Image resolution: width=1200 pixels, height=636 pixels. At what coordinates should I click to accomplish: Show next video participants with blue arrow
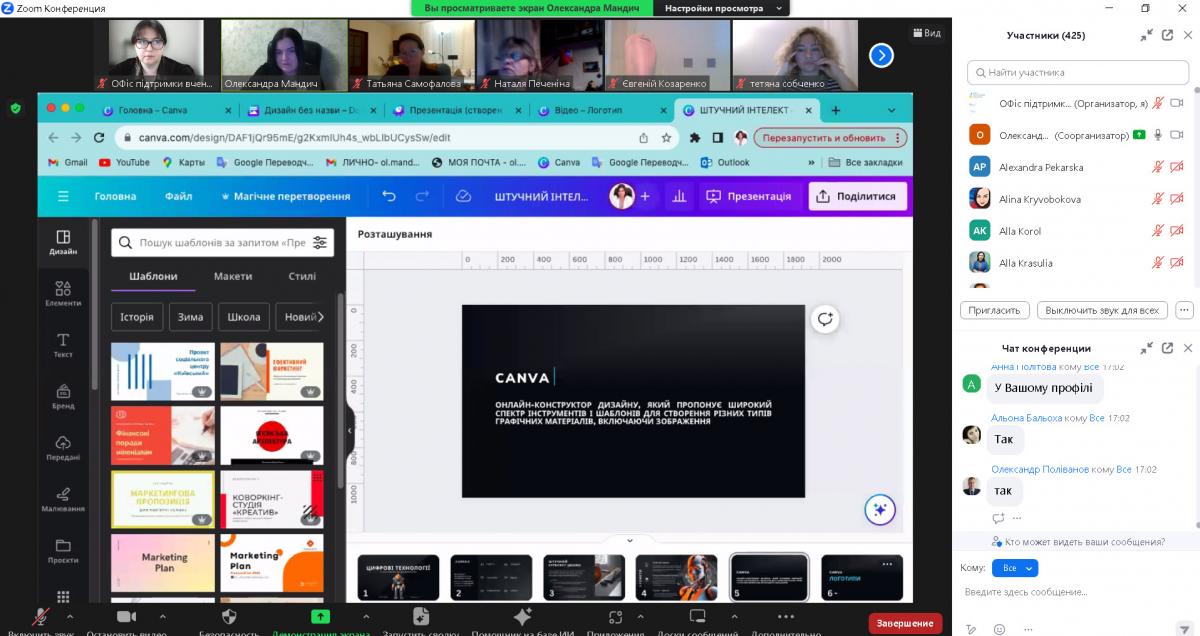(x=881, y=55)
